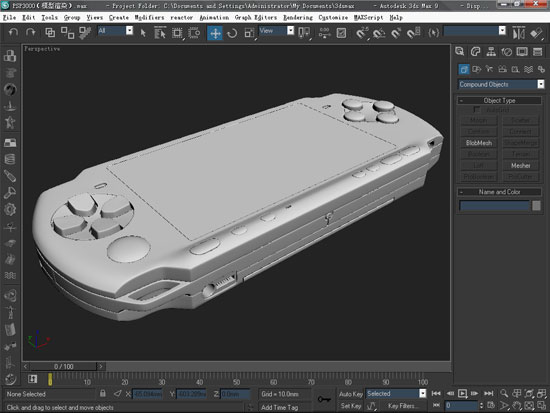Open the MAXScript menu
This screenshot has width=550, height=413.
coord(368,18)
